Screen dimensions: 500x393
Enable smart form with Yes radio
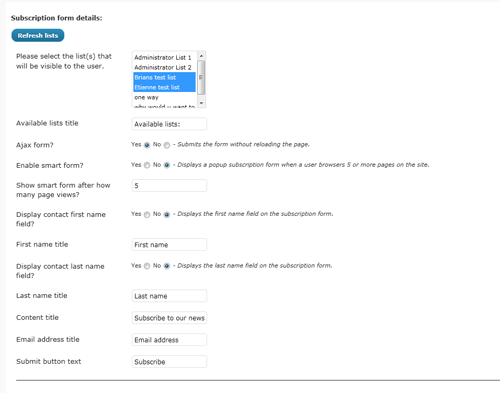tap(147, 165)
